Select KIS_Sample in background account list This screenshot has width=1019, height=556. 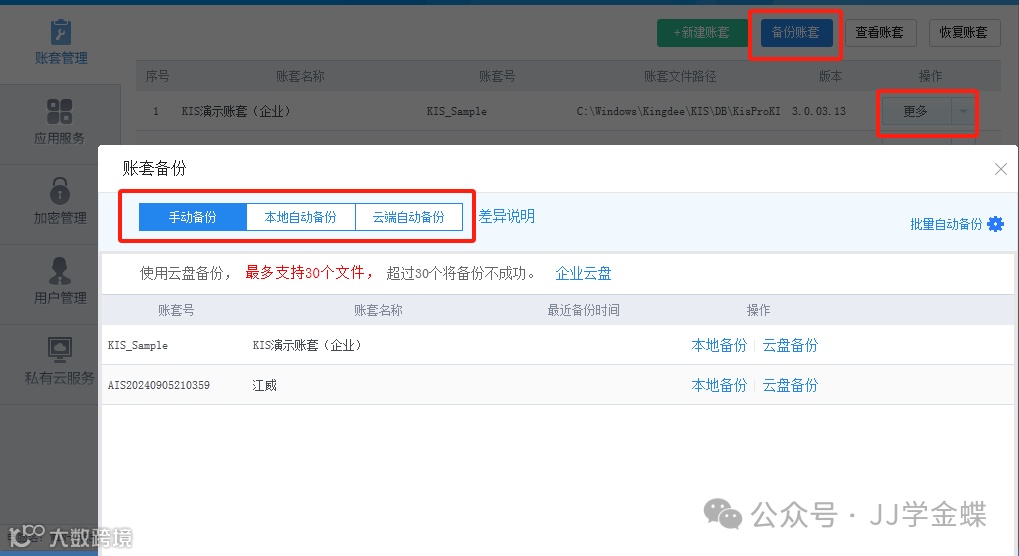coord(457,111)
